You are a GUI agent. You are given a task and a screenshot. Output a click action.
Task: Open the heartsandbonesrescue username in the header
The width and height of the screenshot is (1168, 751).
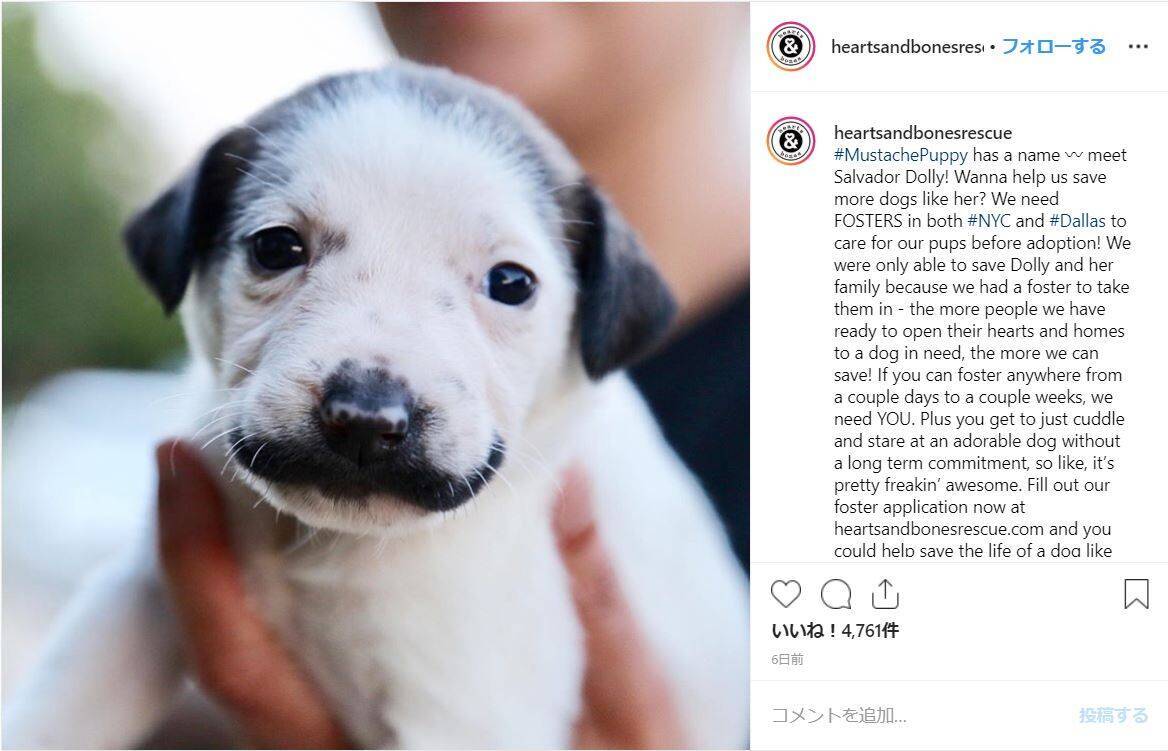click(x=907, y=47)
